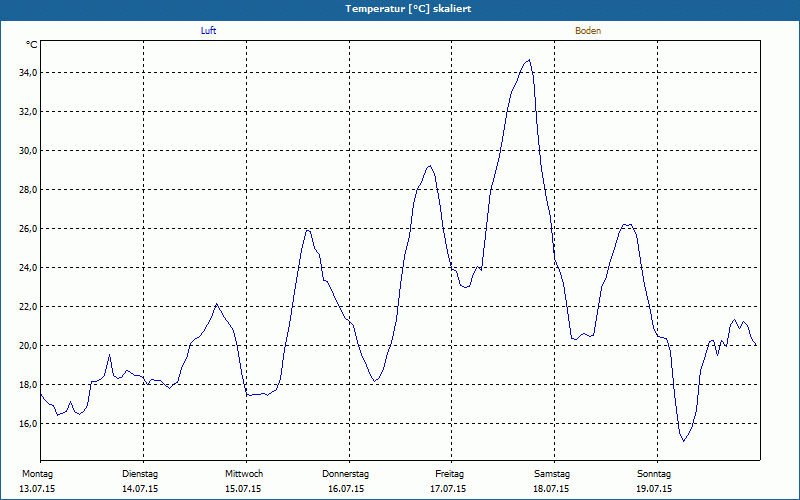The image size is (800, 500).
Task: Select the 28,0 axis value
Action: [x=28, y=189]
